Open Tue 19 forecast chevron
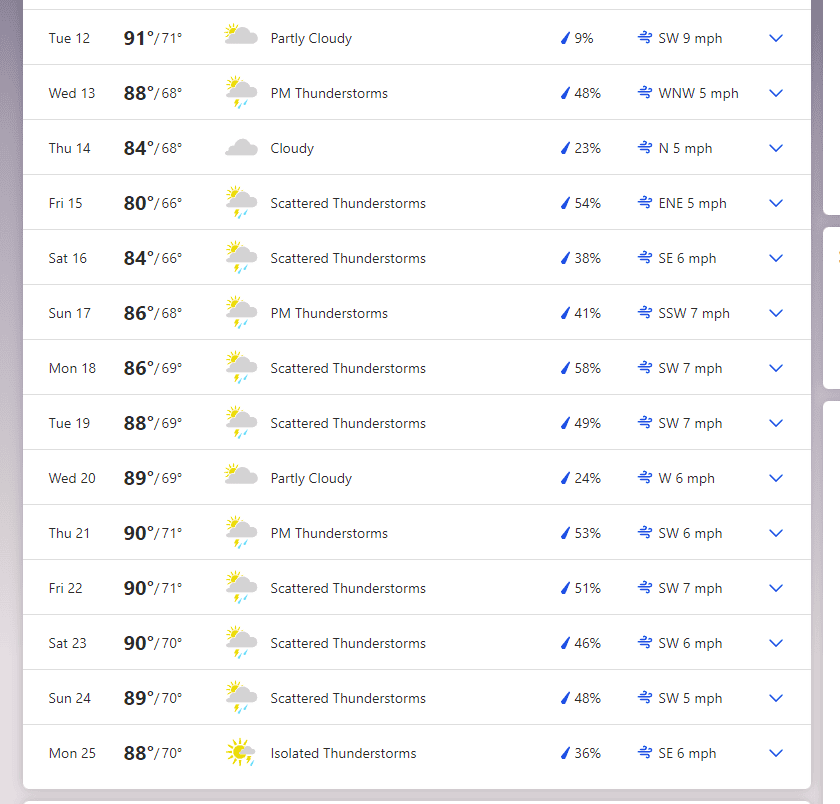840x804 pixels. click(776, 423)
